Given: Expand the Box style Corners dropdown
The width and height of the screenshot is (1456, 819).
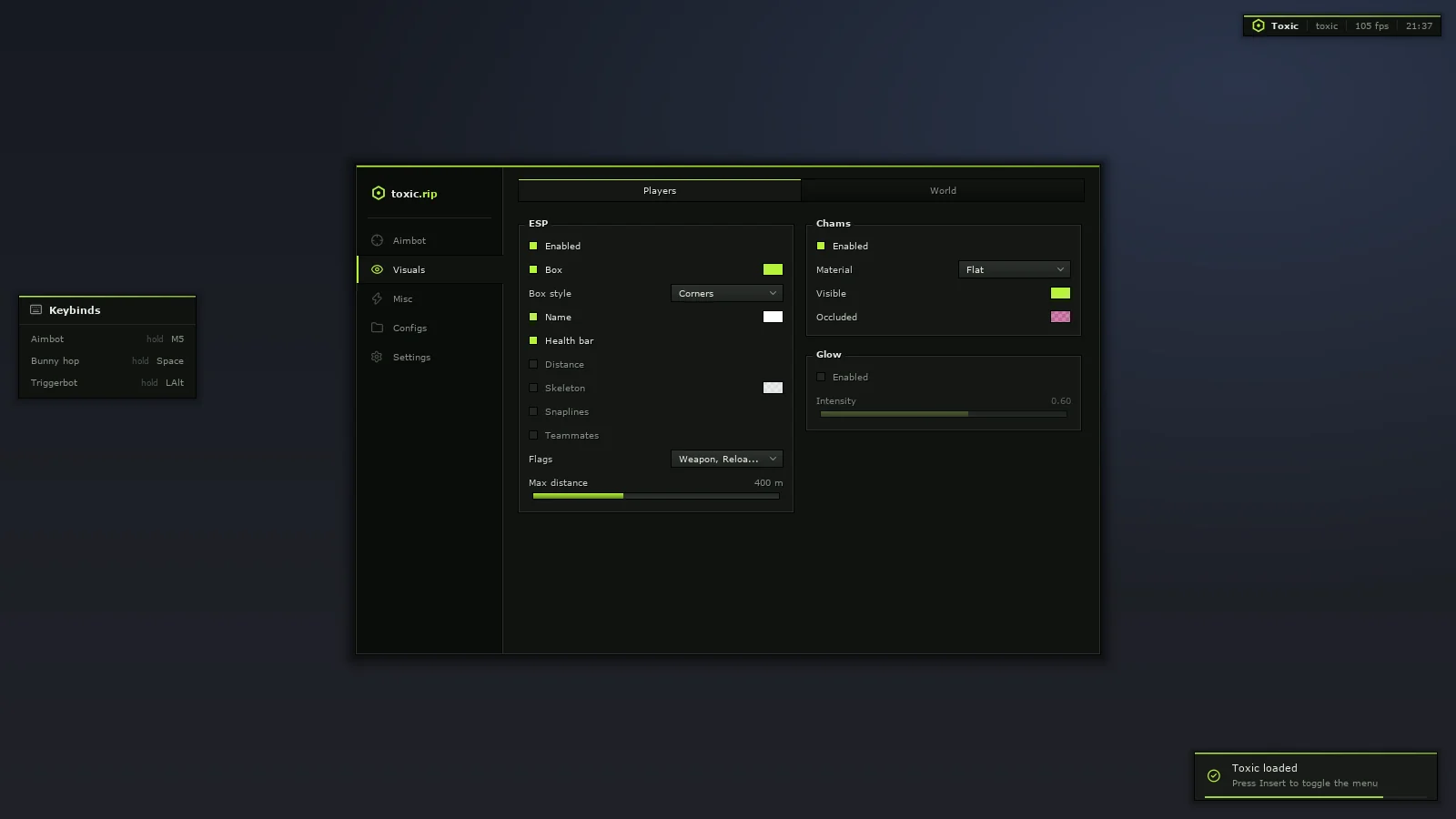Looking at the screenshot, I should pyautogui.click(x=727, y=293).
